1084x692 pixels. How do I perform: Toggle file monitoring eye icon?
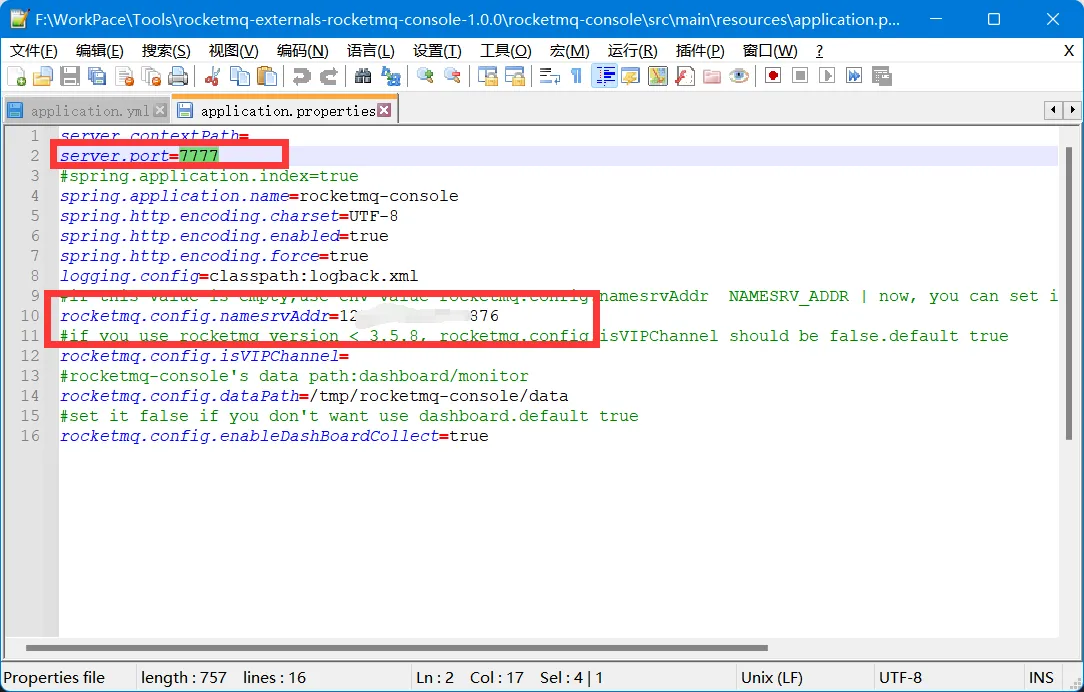[x=738, y=76]
